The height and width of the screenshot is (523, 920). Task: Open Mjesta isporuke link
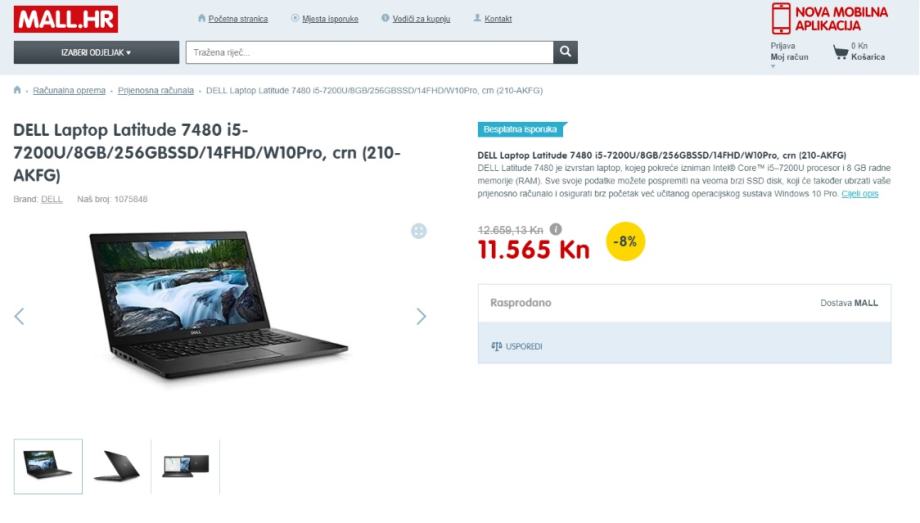330,19
